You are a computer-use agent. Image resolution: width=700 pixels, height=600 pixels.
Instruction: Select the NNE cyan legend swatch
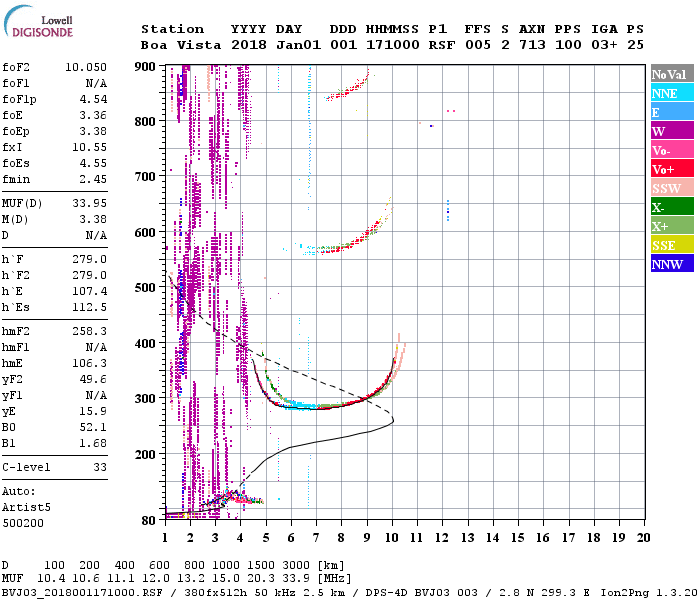[x=672, y=93]
